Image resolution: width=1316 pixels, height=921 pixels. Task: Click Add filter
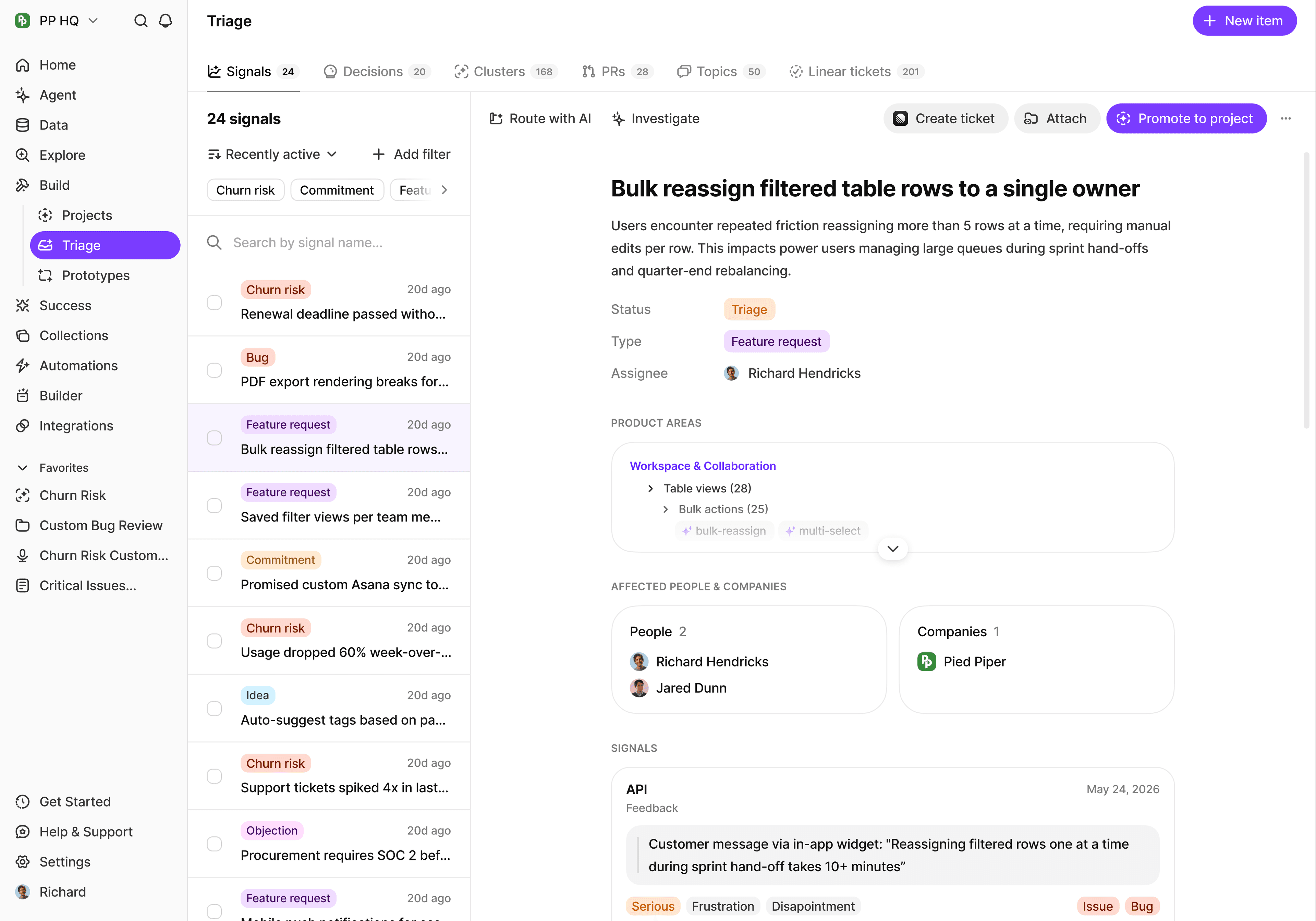(411, 154)
